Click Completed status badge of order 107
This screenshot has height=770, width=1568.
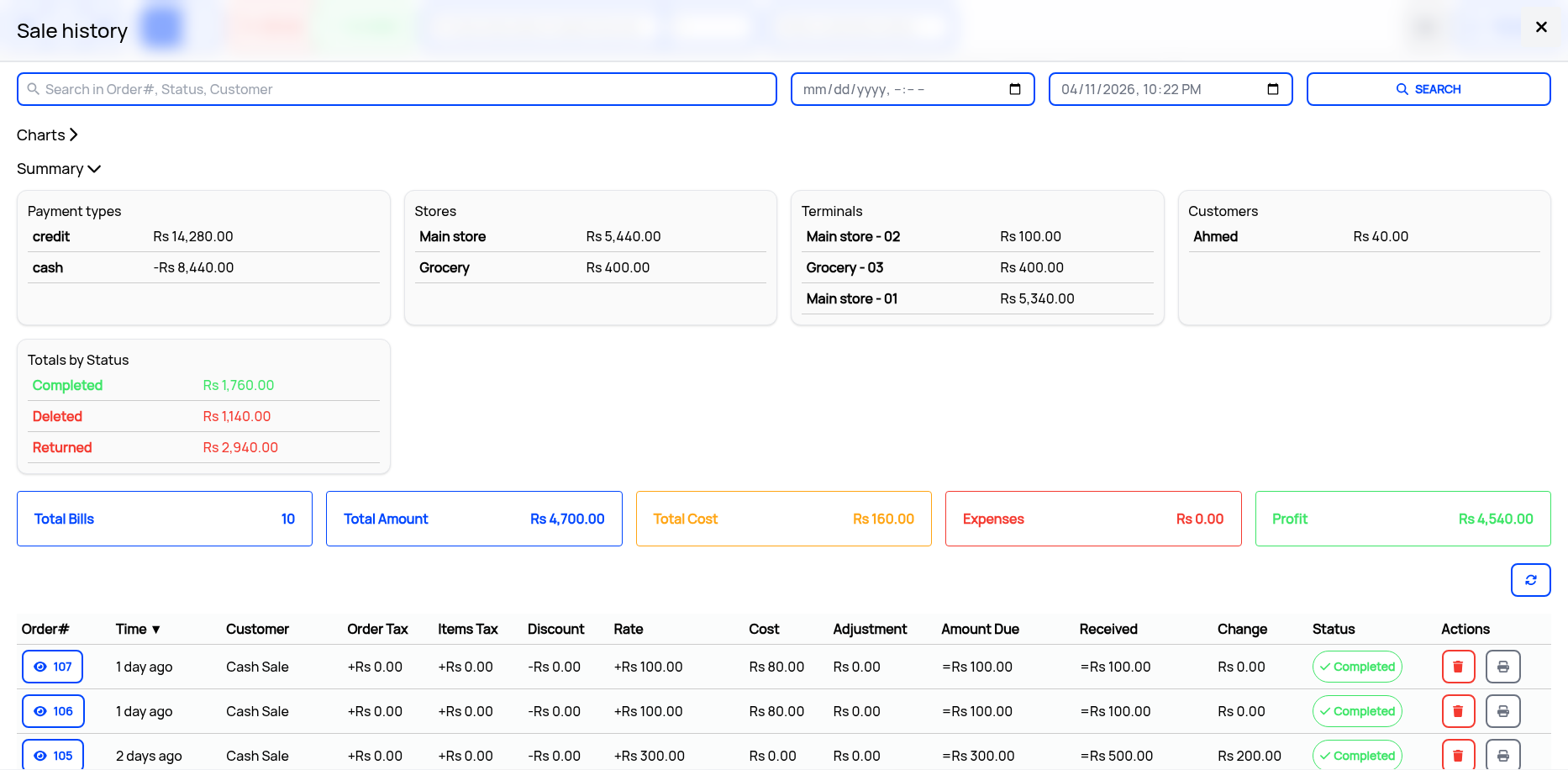(1357, 667)
